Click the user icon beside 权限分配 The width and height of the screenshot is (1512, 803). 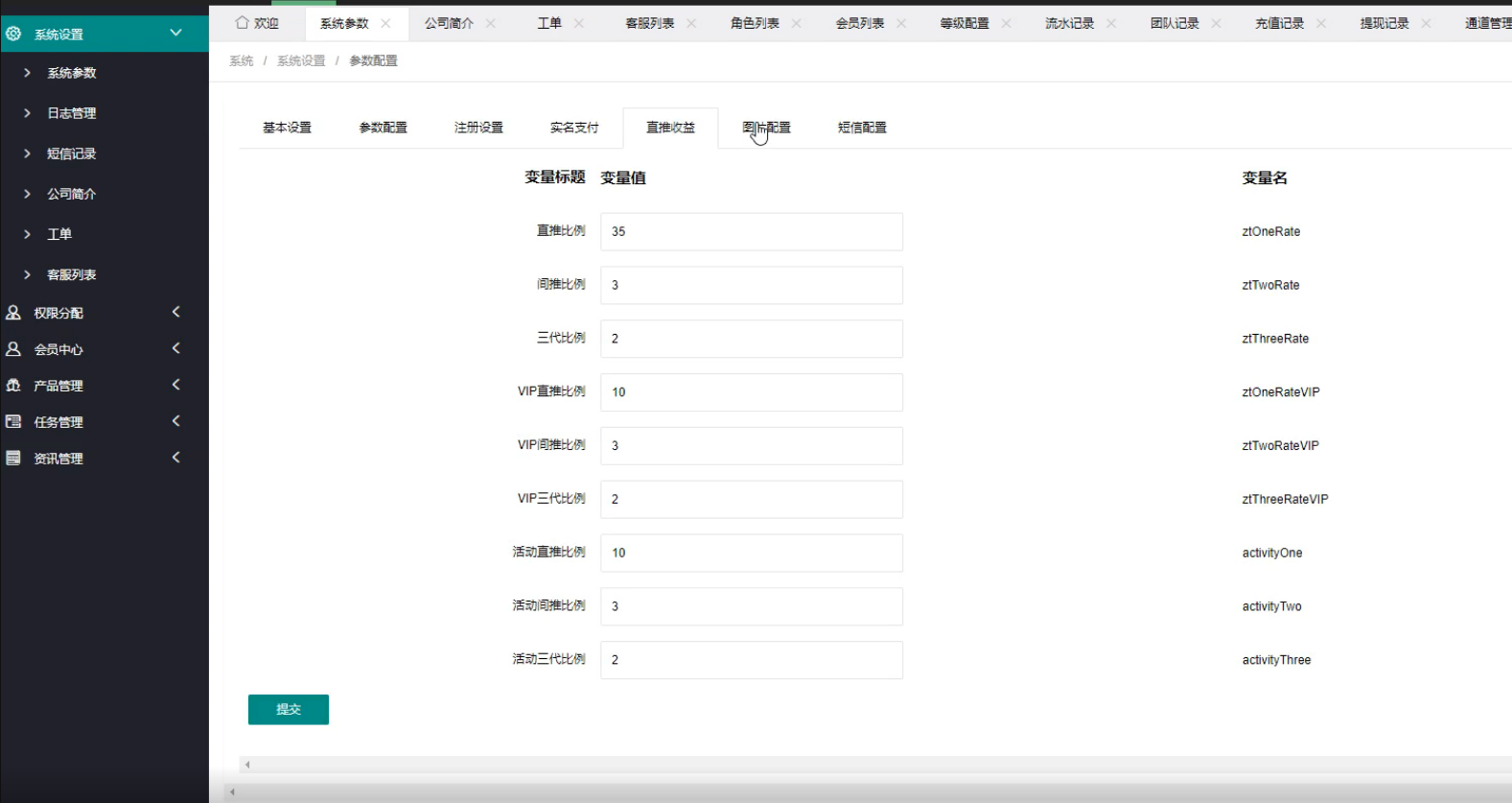pyautogui.click(x=13, y=313)
